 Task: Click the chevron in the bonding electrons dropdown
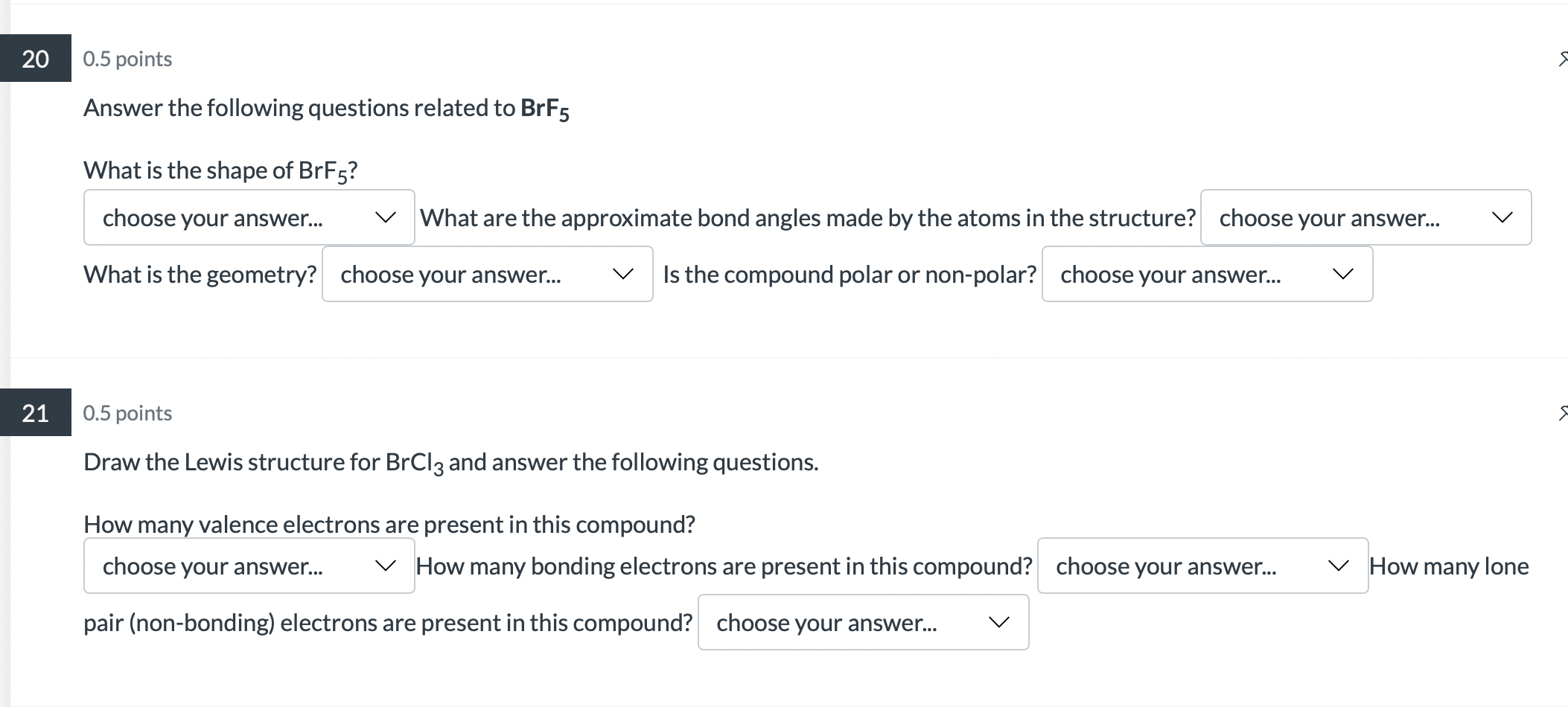(1338, 566)
